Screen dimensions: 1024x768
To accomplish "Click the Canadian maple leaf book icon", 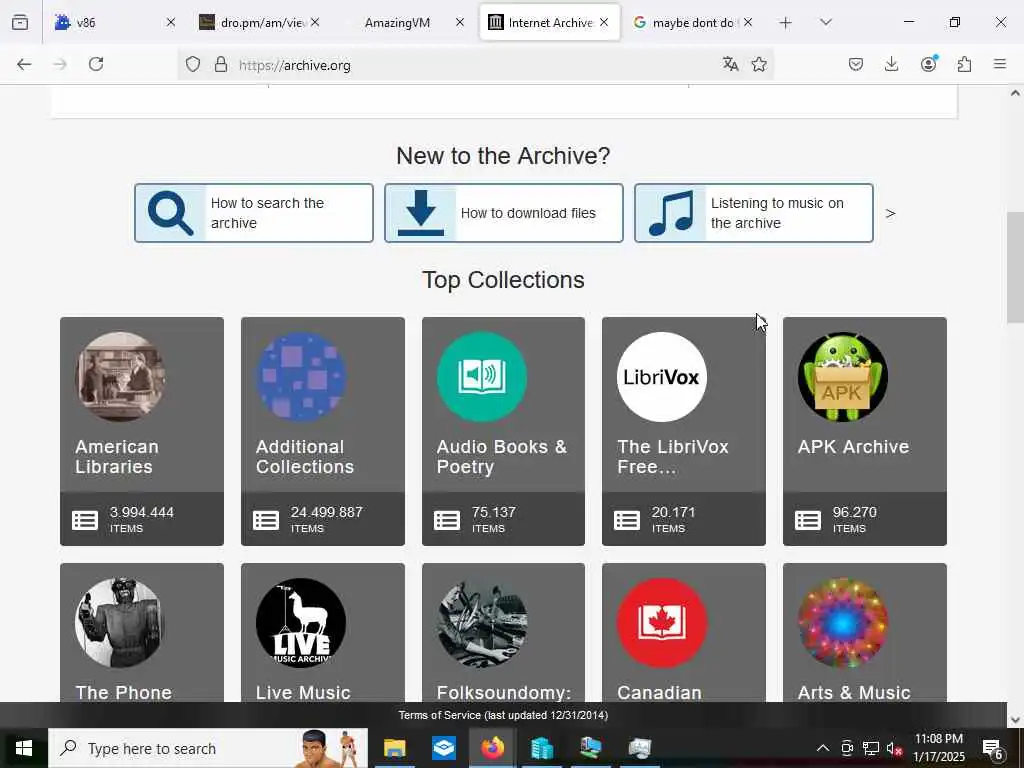I will pos(662,623).
